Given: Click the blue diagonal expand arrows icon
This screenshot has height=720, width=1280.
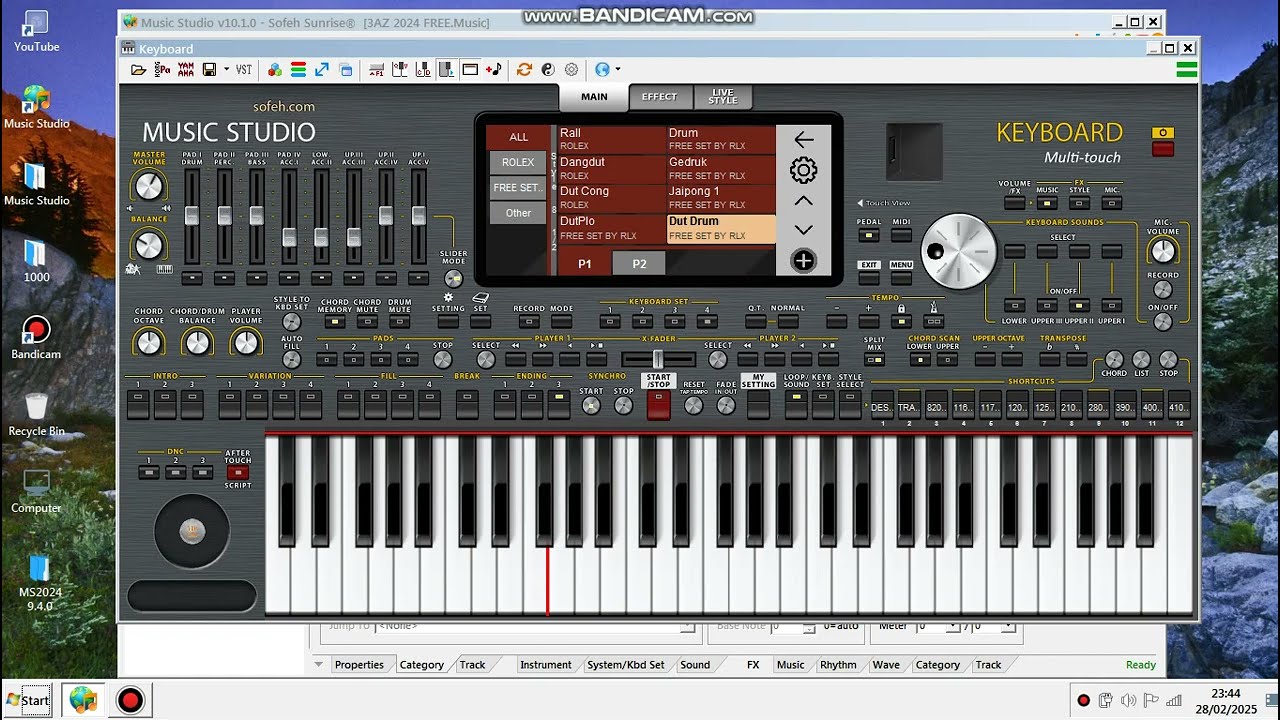Looking at the screenshot, I should click(x=322, y=70).
